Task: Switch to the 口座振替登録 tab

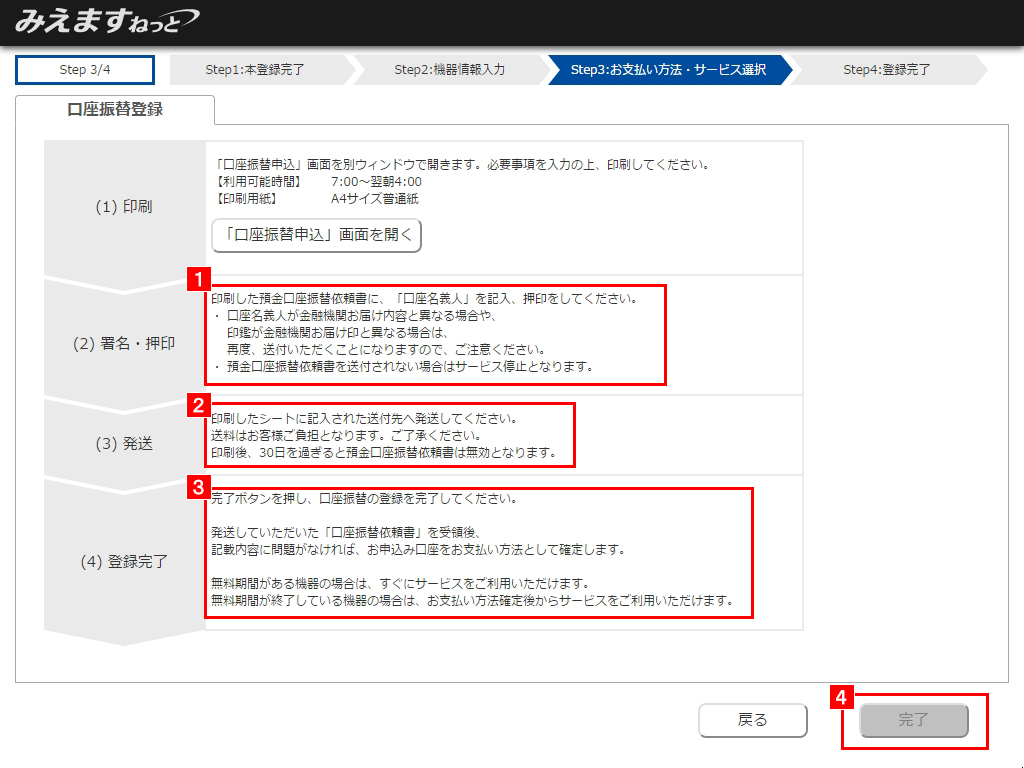Action: (115, 109)
